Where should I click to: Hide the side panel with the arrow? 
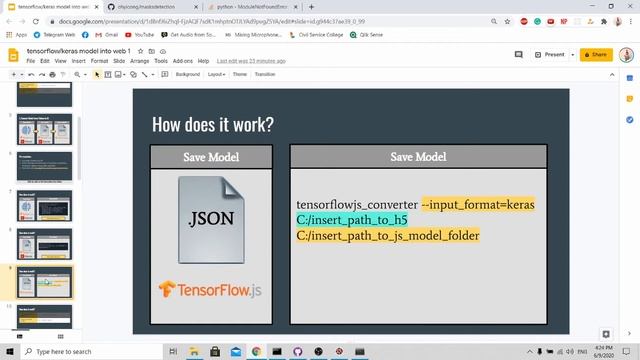click(x=630, y=334)
